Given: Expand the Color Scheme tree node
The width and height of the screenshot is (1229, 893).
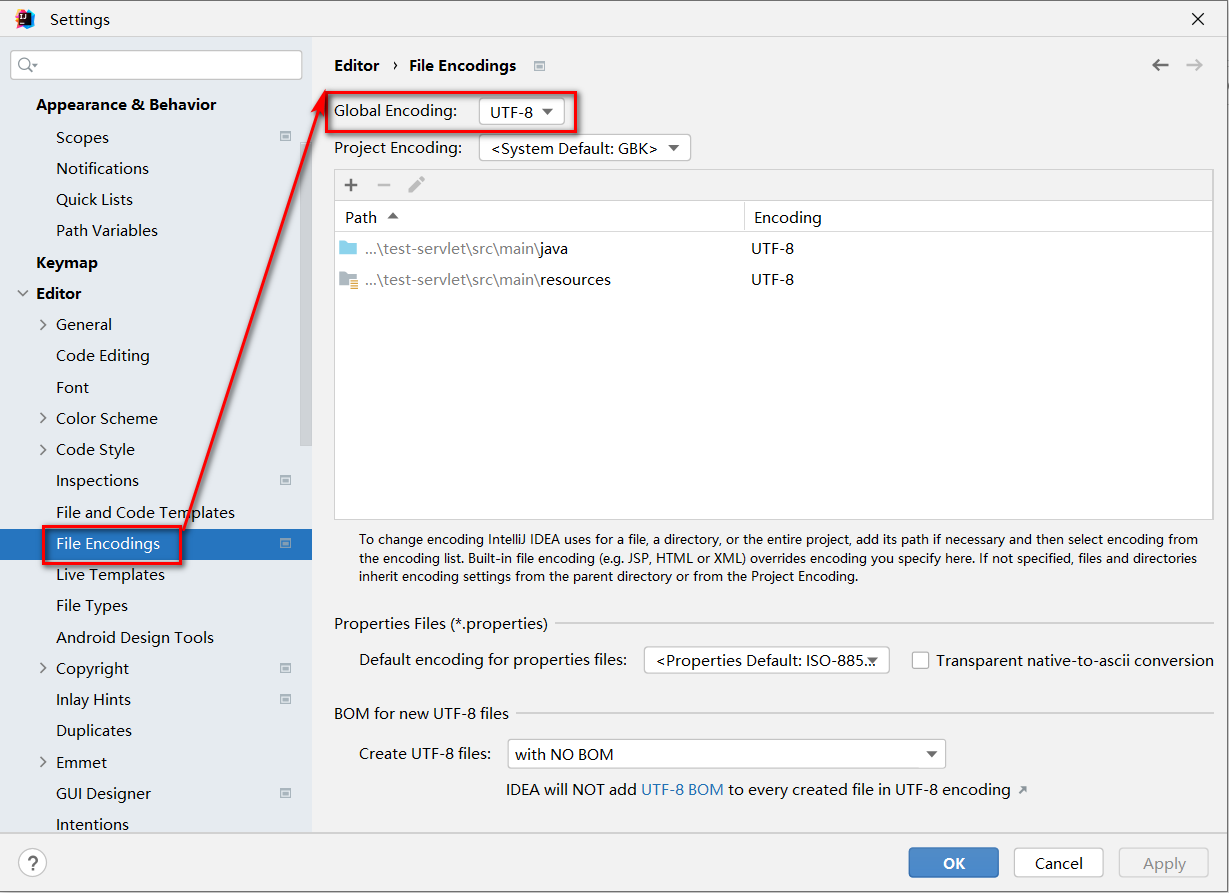Looking at the screenshot, I should pos(43,418).
